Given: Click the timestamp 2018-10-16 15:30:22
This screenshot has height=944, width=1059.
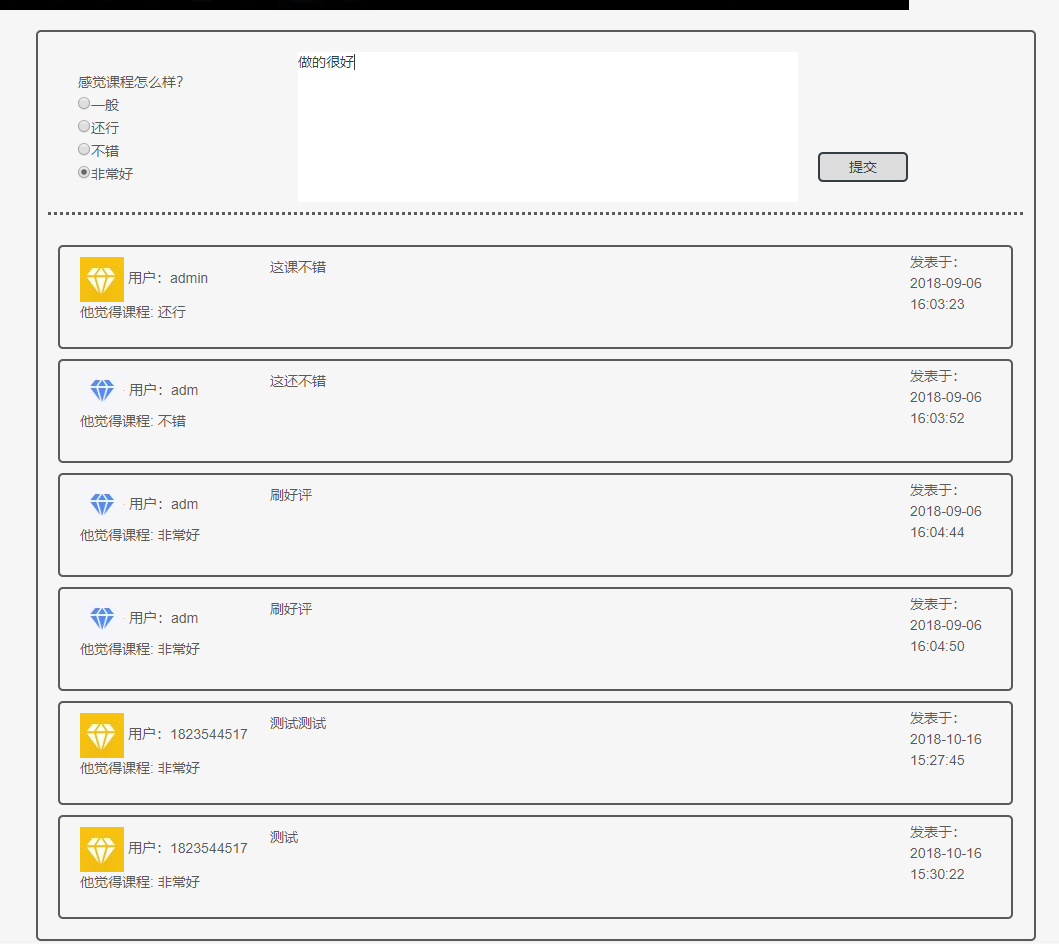Looking at the screenshot, I should [x=945, y=864].
